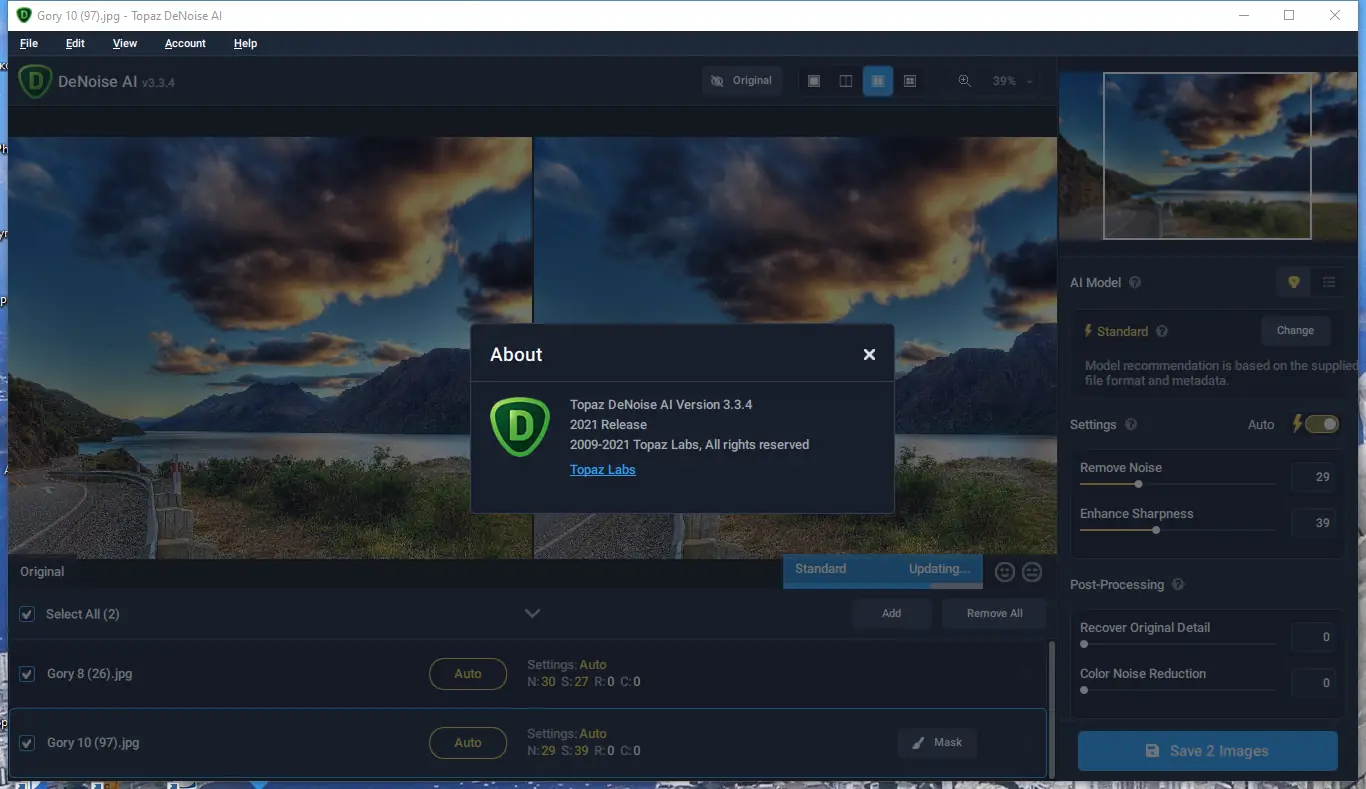Open the 39% zoom level dropdown

[1011, 81]
